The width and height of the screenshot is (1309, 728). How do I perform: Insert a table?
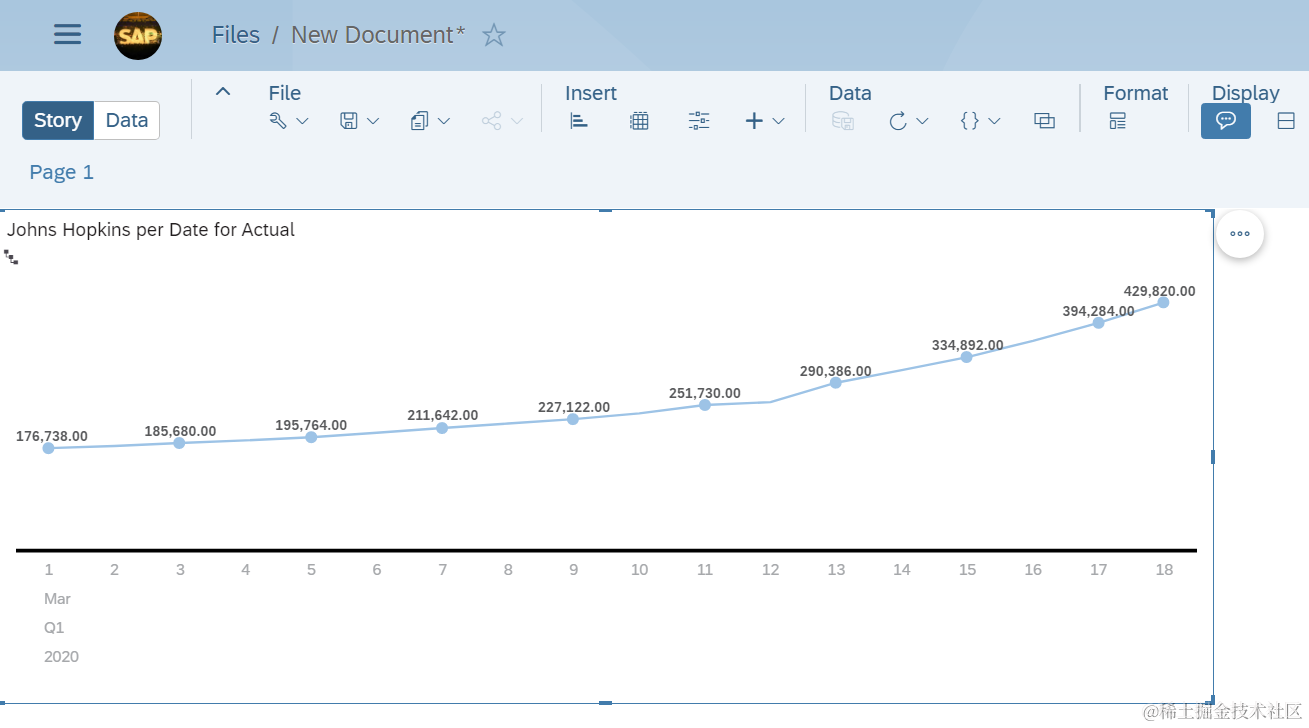pos(639,121)
